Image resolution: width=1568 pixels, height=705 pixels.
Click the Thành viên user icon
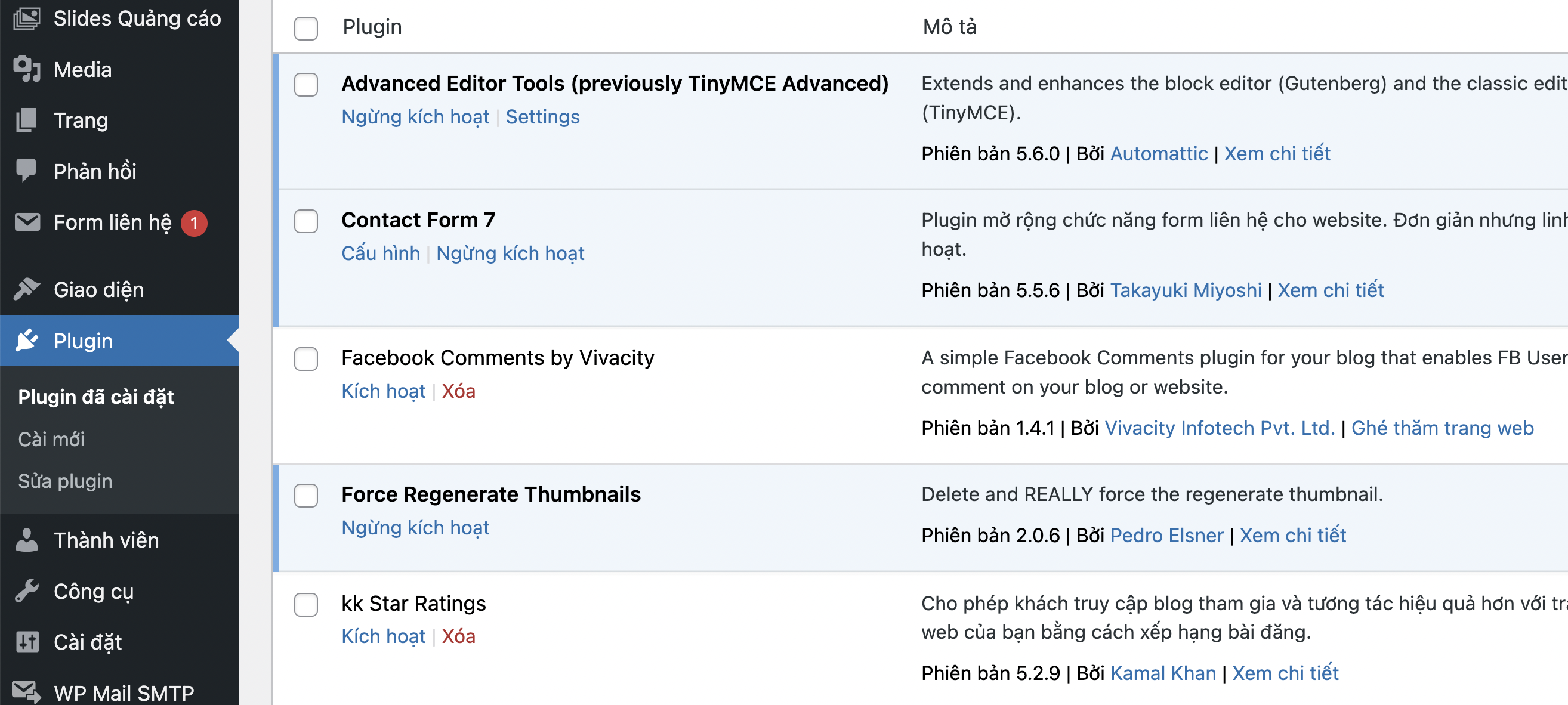(27, 540)
